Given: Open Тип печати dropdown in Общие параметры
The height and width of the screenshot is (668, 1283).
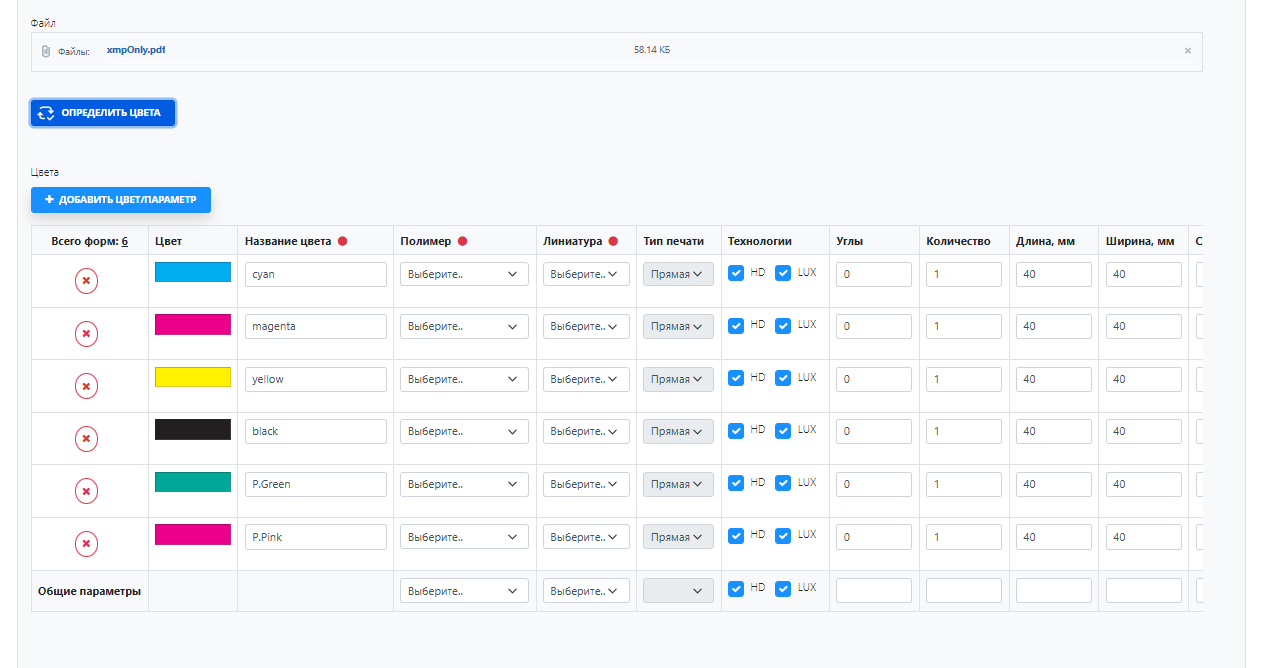Looking at the screenshot, I should (678, 591).
